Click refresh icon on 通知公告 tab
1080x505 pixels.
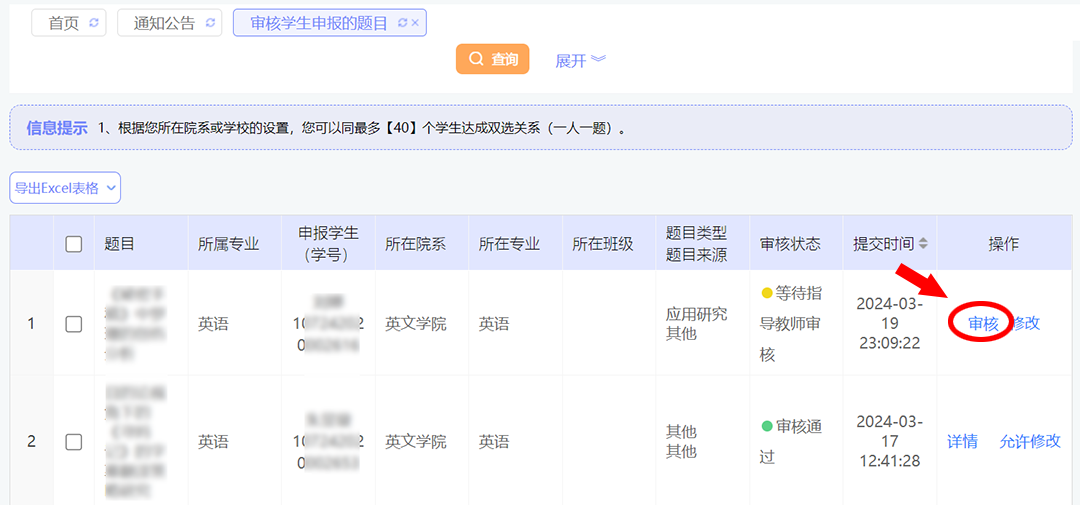210,24
